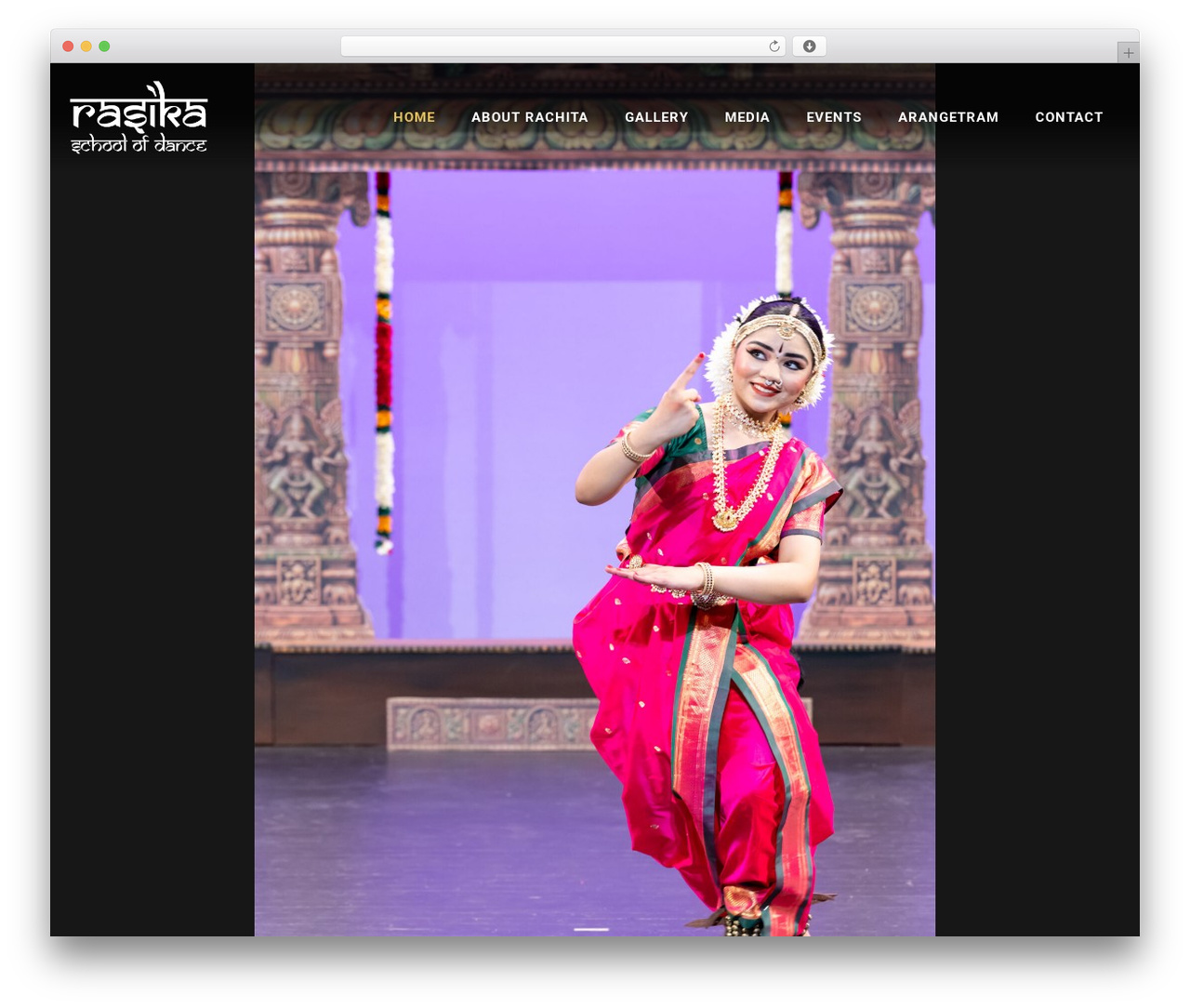The width and height of the screenshot is (1190, 1008).
Task: Add a new browser tab
Action: (x=1128, y=53)
